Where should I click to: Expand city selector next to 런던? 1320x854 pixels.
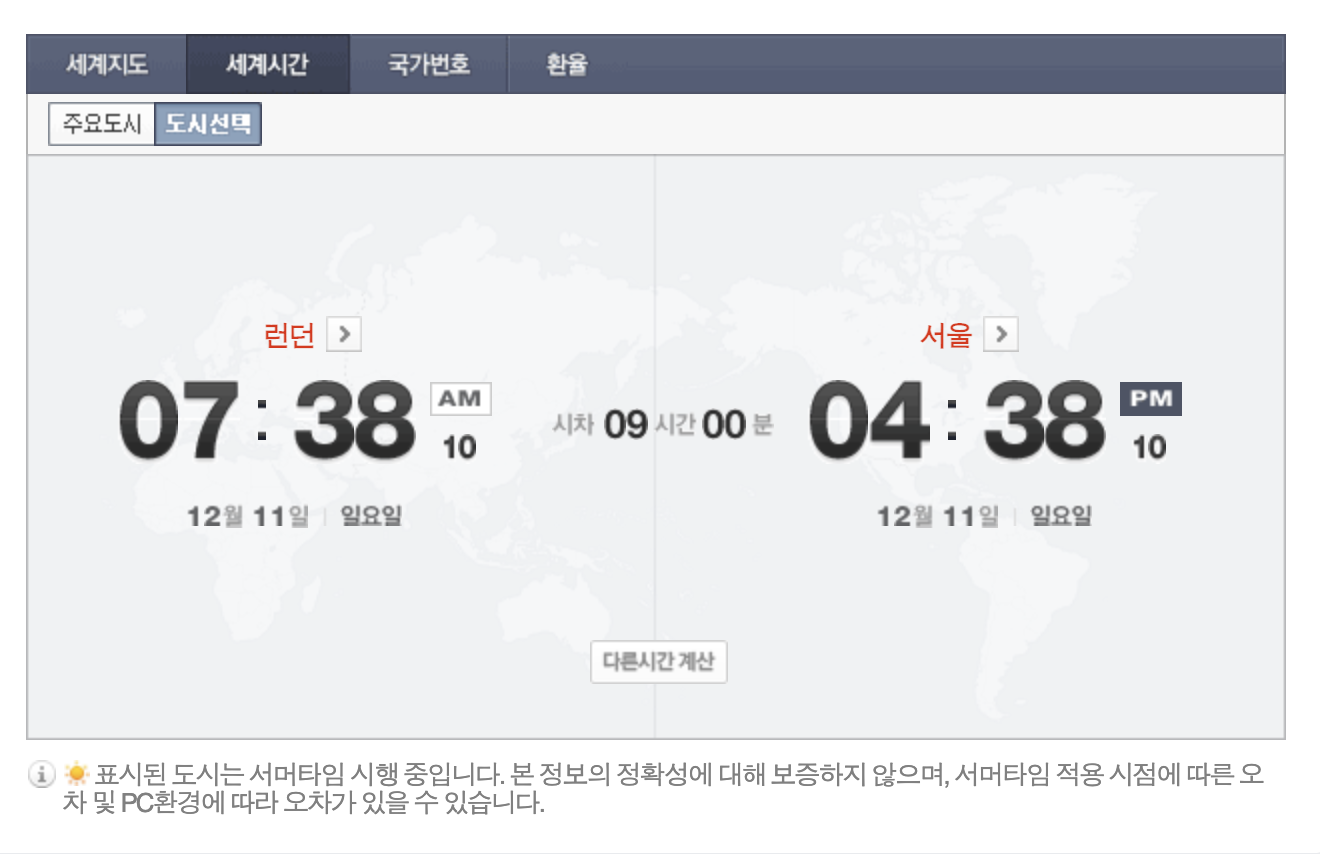tap(343, 335)
